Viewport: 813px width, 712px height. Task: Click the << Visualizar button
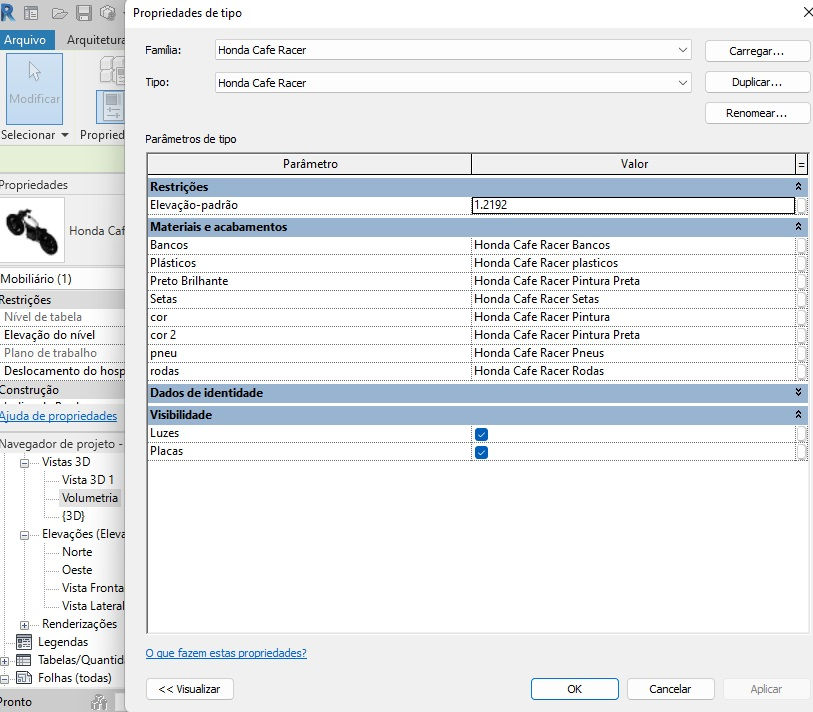[189, 689]
